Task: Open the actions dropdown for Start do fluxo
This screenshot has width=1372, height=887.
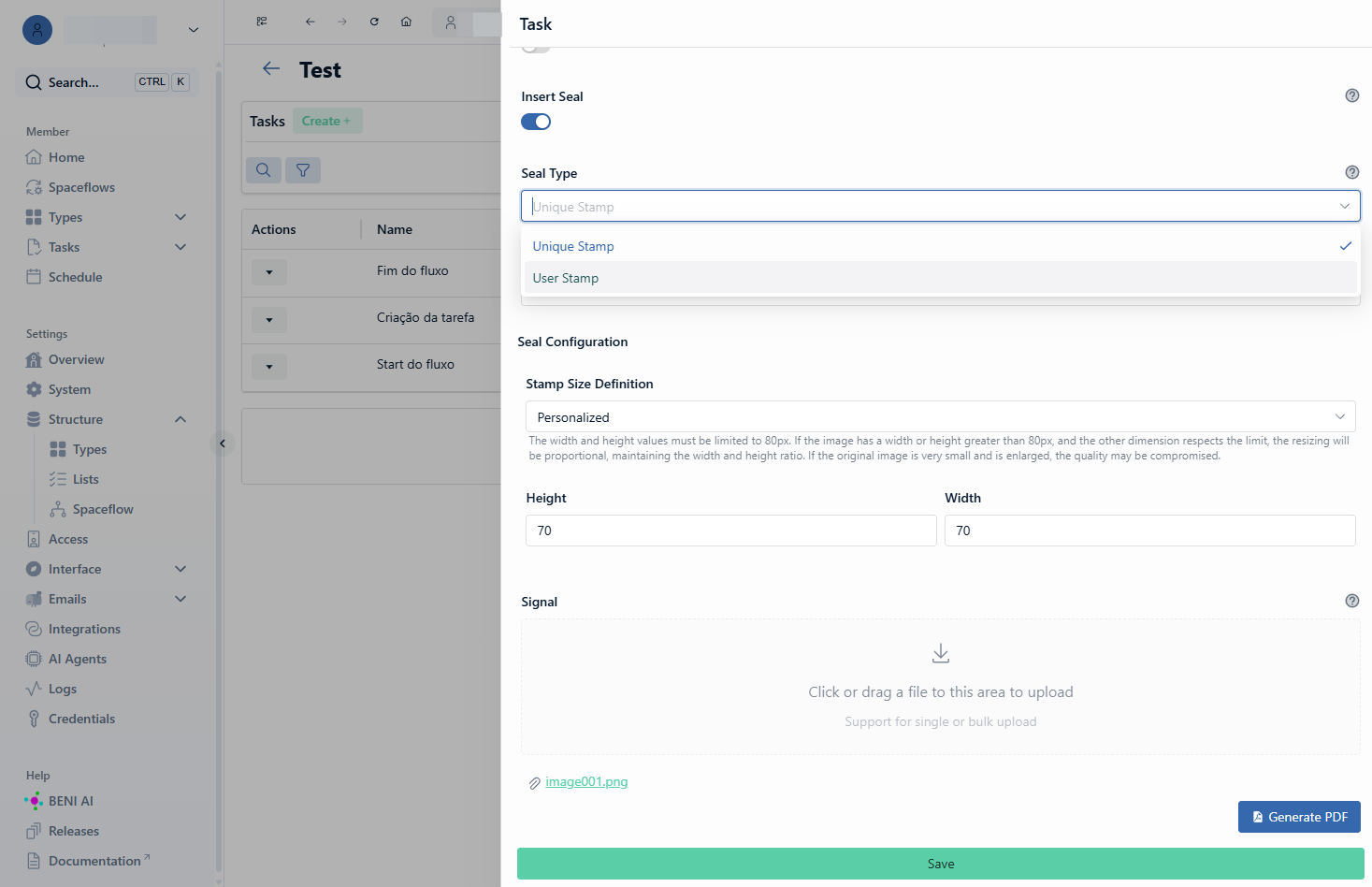Action: pos(269,367)
